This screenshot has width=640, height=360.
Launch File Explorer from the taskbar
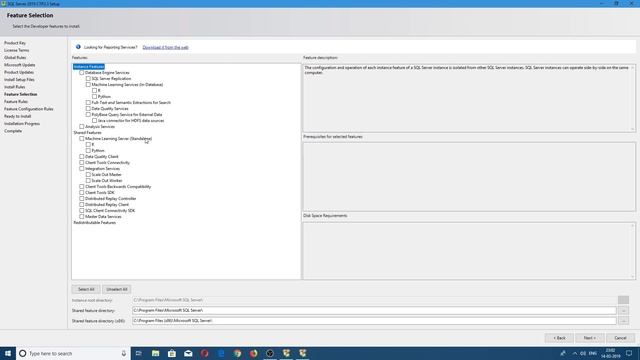(x=156, y=353)
